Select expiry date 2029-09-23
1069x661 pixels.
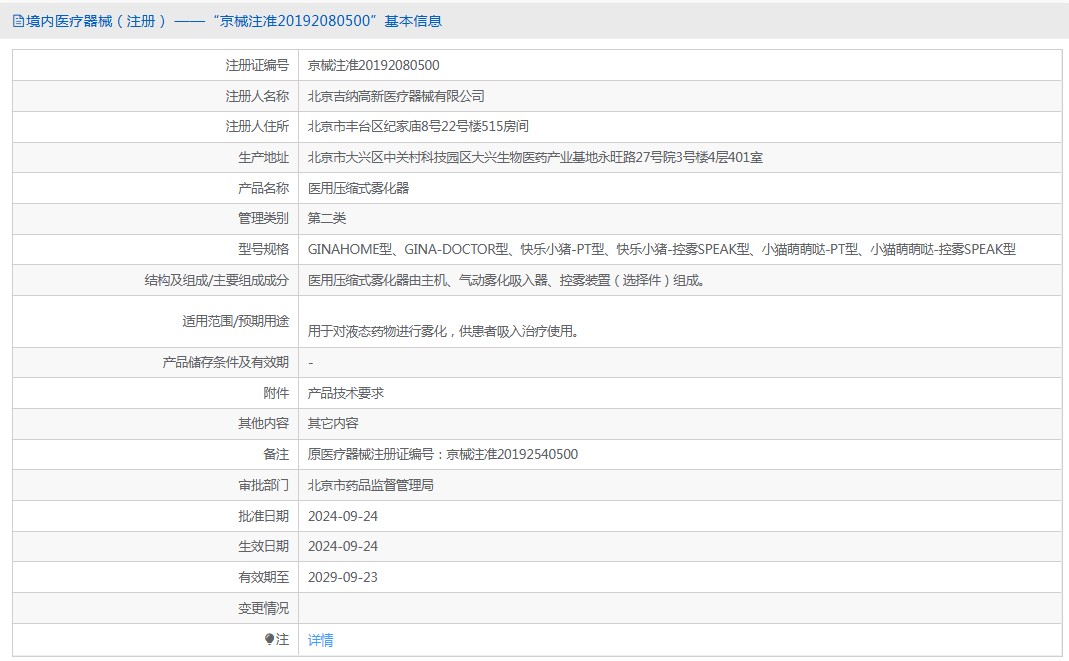[342, 577]
